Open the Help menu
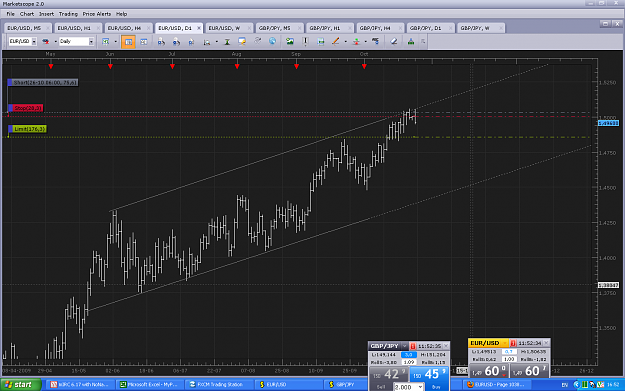This screenshot has height=391, width=625. [x=122, y=14]
